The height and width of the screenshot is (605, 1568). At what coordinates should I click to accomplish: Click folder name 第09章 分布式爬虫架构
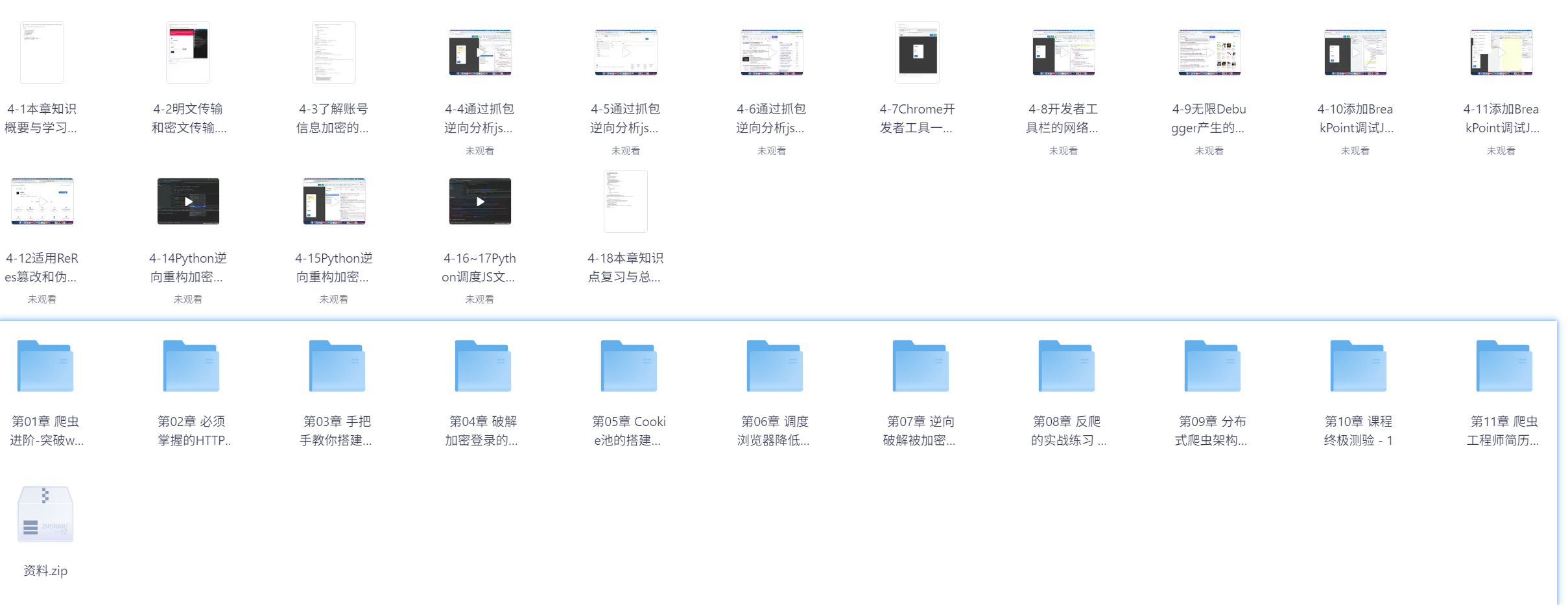[1211, 431]
